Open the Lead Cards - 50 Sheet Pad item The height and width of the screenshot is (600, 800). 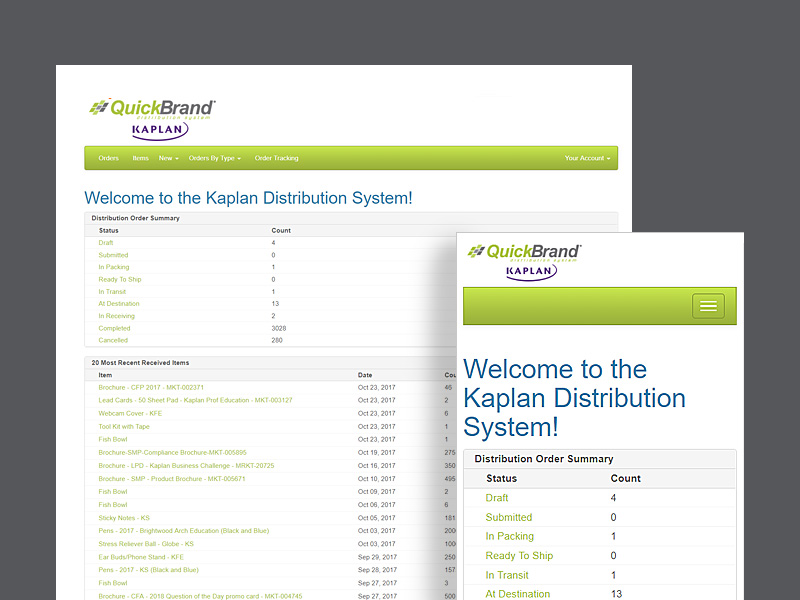[x=195, y=401]
